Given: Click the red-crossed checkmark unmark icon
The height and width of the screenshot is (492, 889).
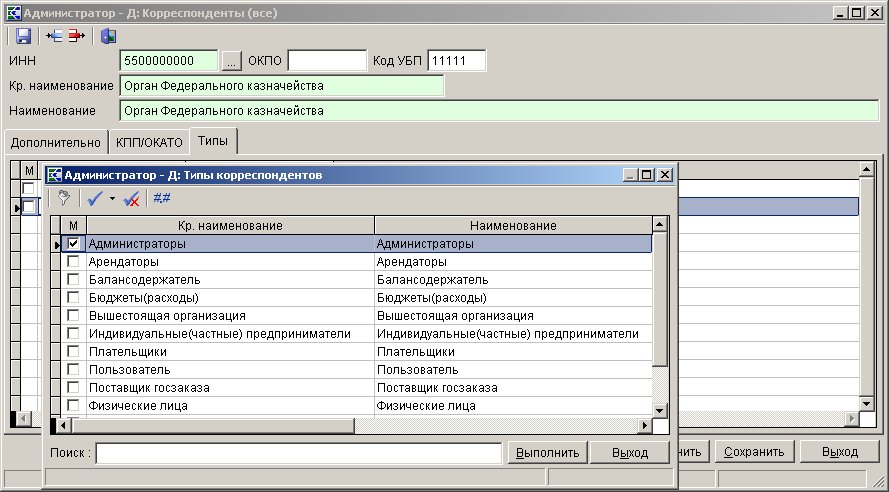Looking at the screenshot, I should (x=131, y=198).
